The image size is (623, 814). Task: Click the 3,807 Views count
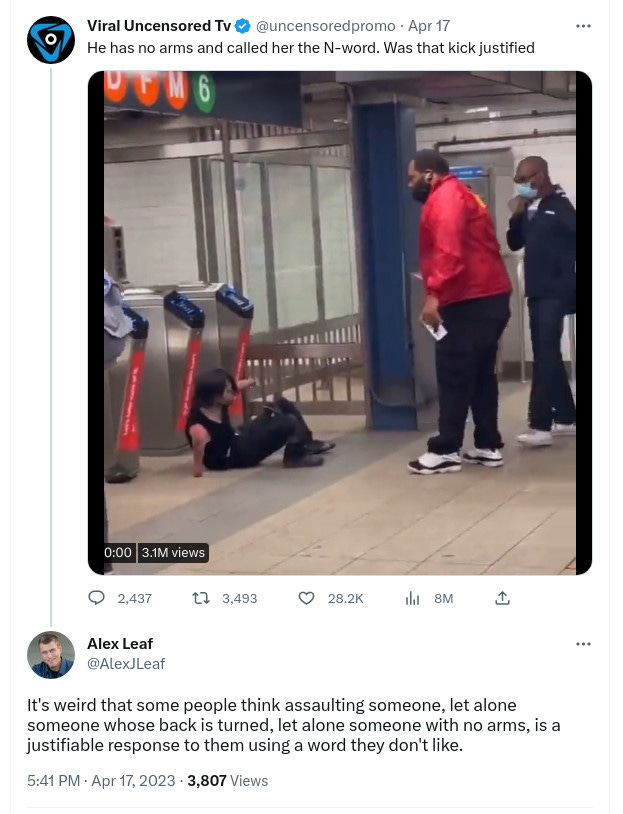[x=227, y=780]
